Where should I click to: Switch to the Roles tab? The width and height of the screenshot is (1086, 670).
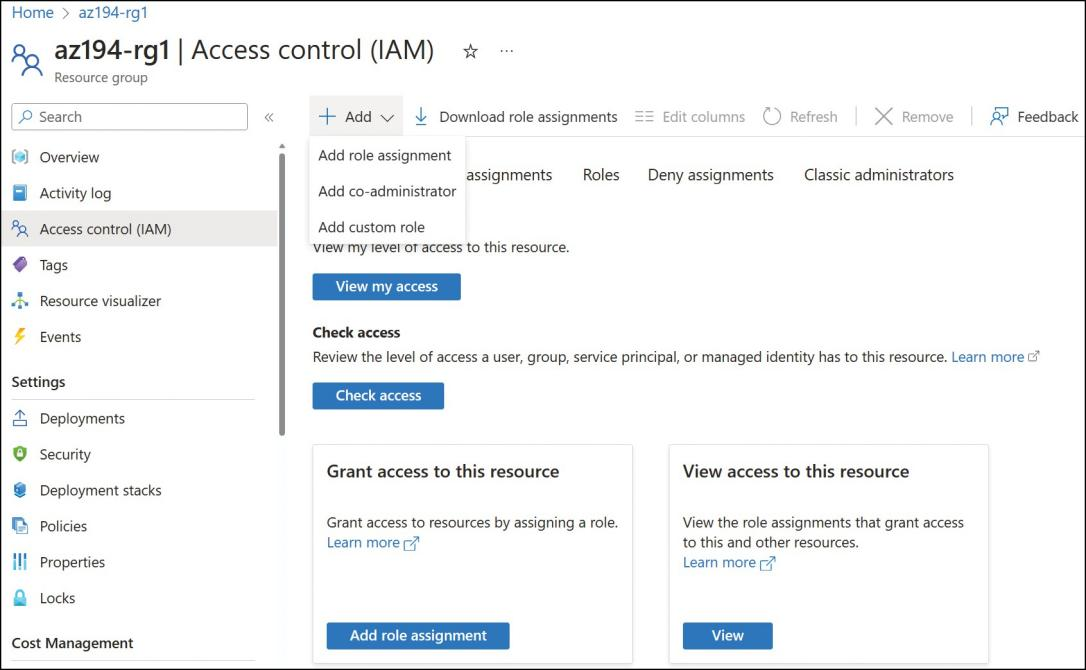(x=601, y=175)
